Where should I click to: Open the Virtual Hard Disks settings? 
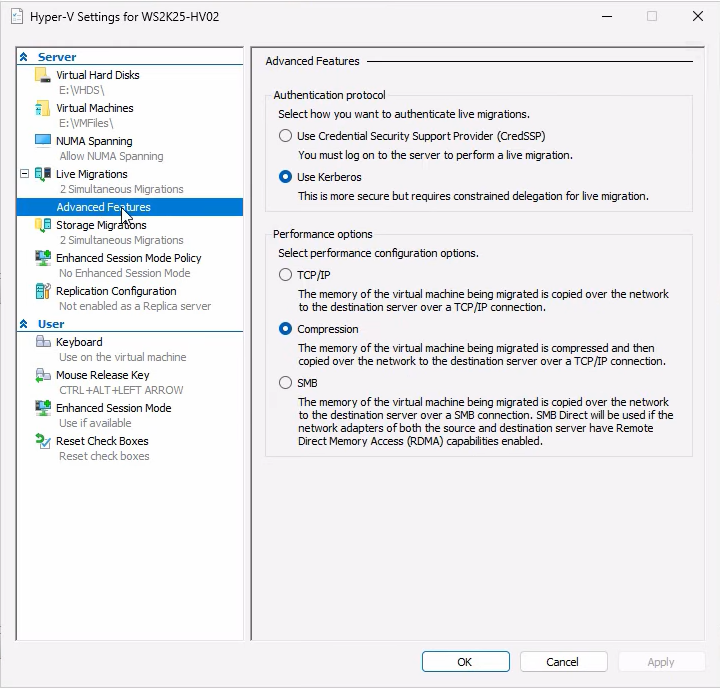coord(97,75)
